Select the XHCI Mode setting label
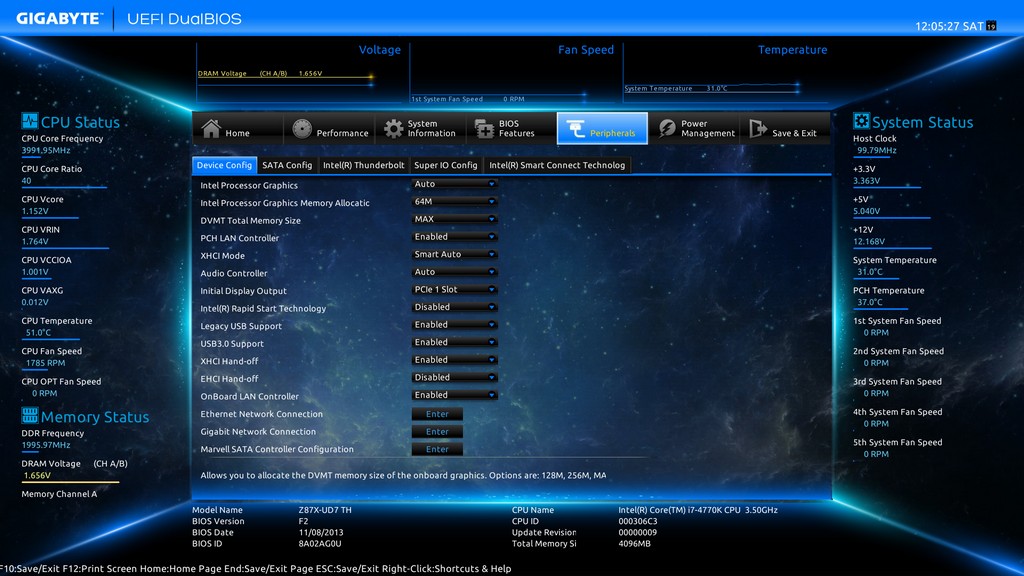 [223, 256]
